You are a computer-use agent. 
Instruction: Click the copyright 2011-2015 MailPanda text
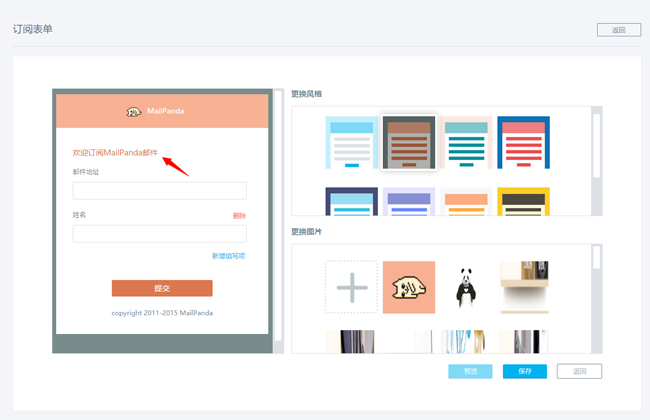(162, 313)
